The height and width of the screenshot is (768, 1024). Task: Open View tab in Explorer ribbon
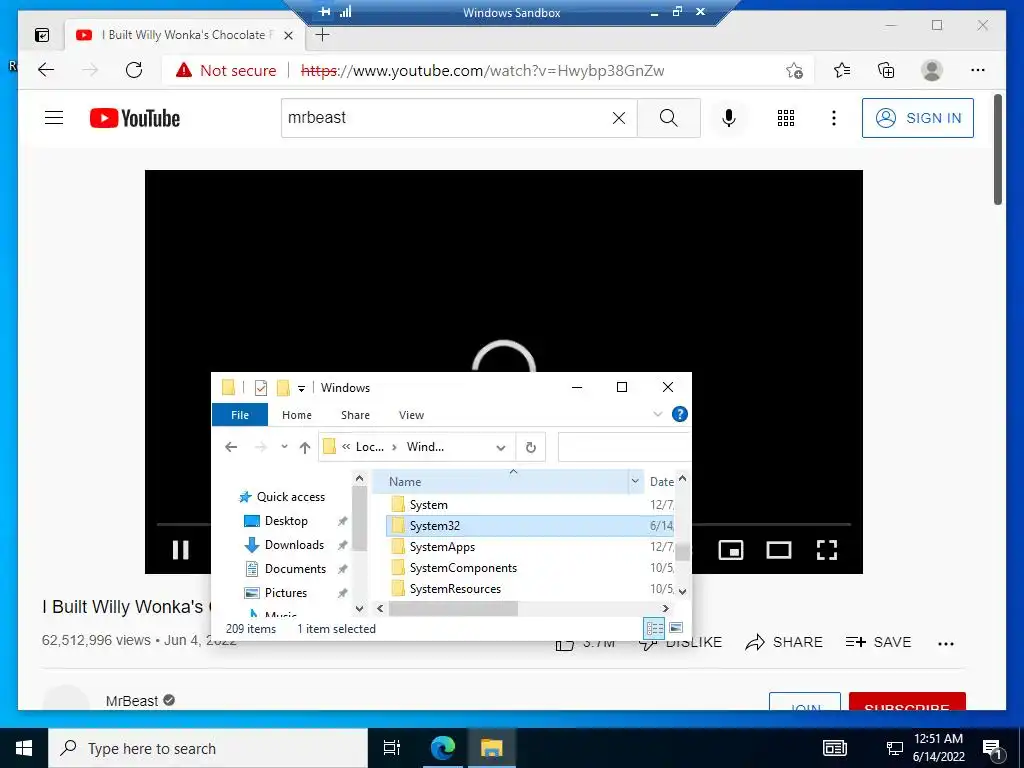click(411, 415)
